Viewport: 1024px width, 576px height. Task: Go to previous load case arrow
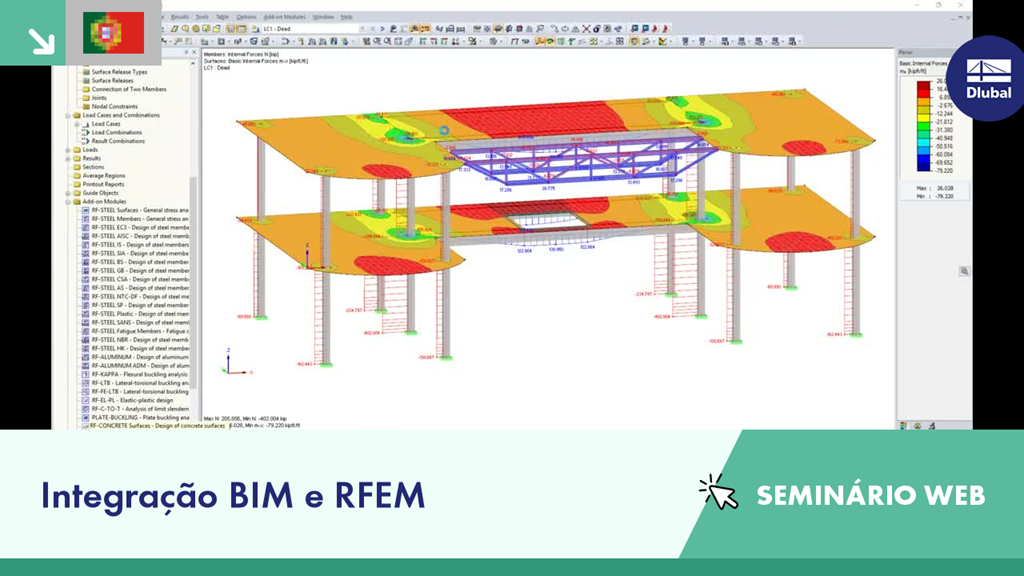pyautogui.click(x=374, y=29)
